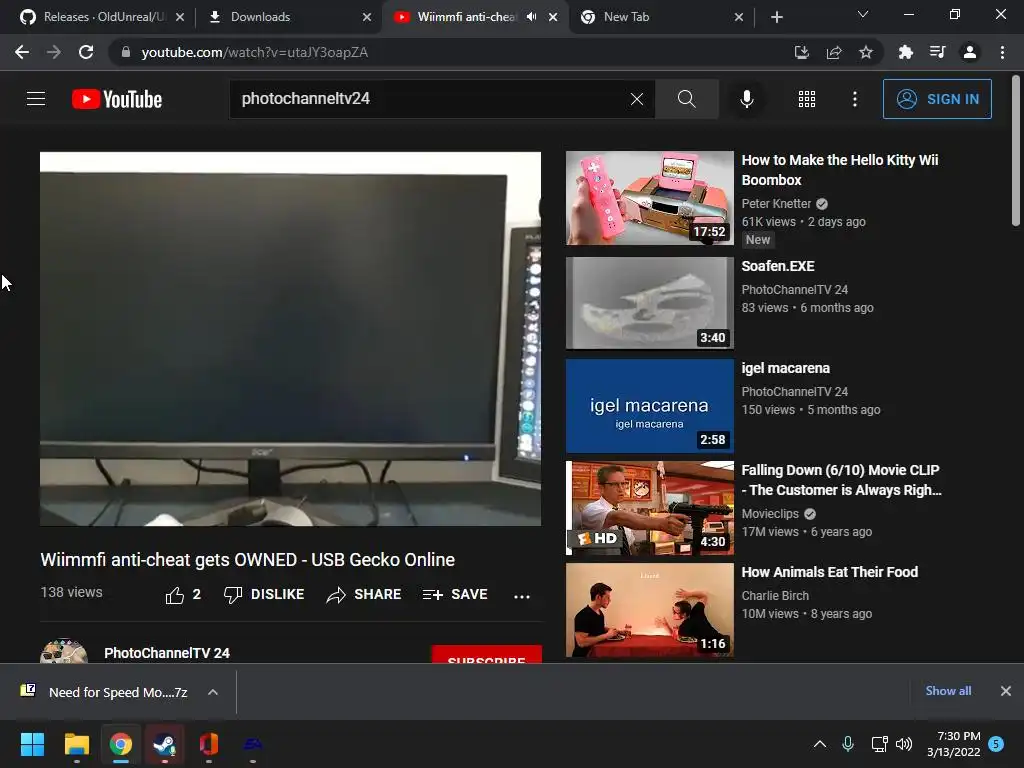The height and width of the screenshot is (768, 1024).
Task: Open the Windows Start button
Action: (x=32, y=744)
